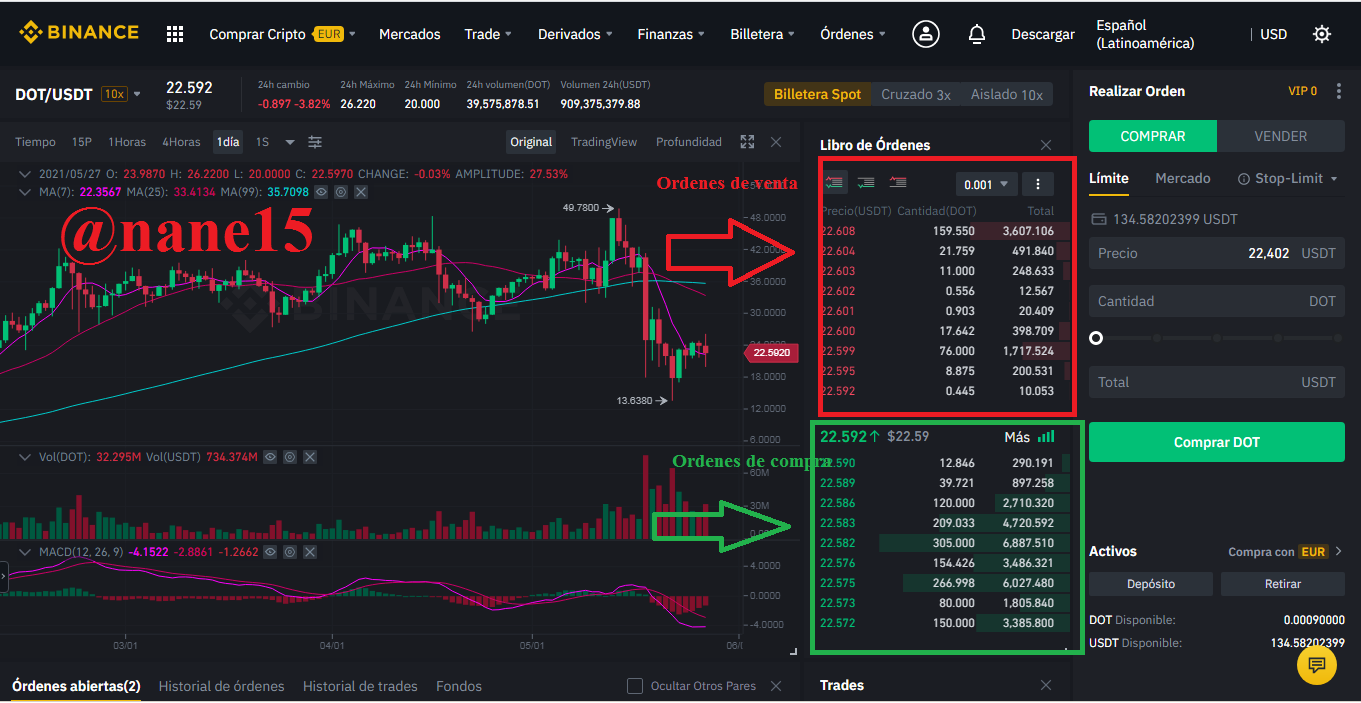Screen dimensions: 1361x703
Task: Close the Libro de Órdenes panel
Action: (x=1046, y=145)
